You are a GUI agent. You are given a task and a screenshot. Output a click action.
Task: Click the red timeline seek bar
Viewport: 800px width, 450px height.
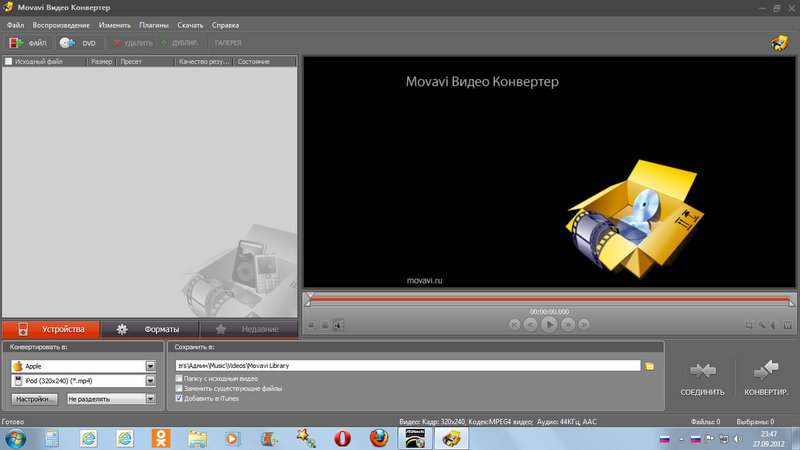[x=549, y=299]
